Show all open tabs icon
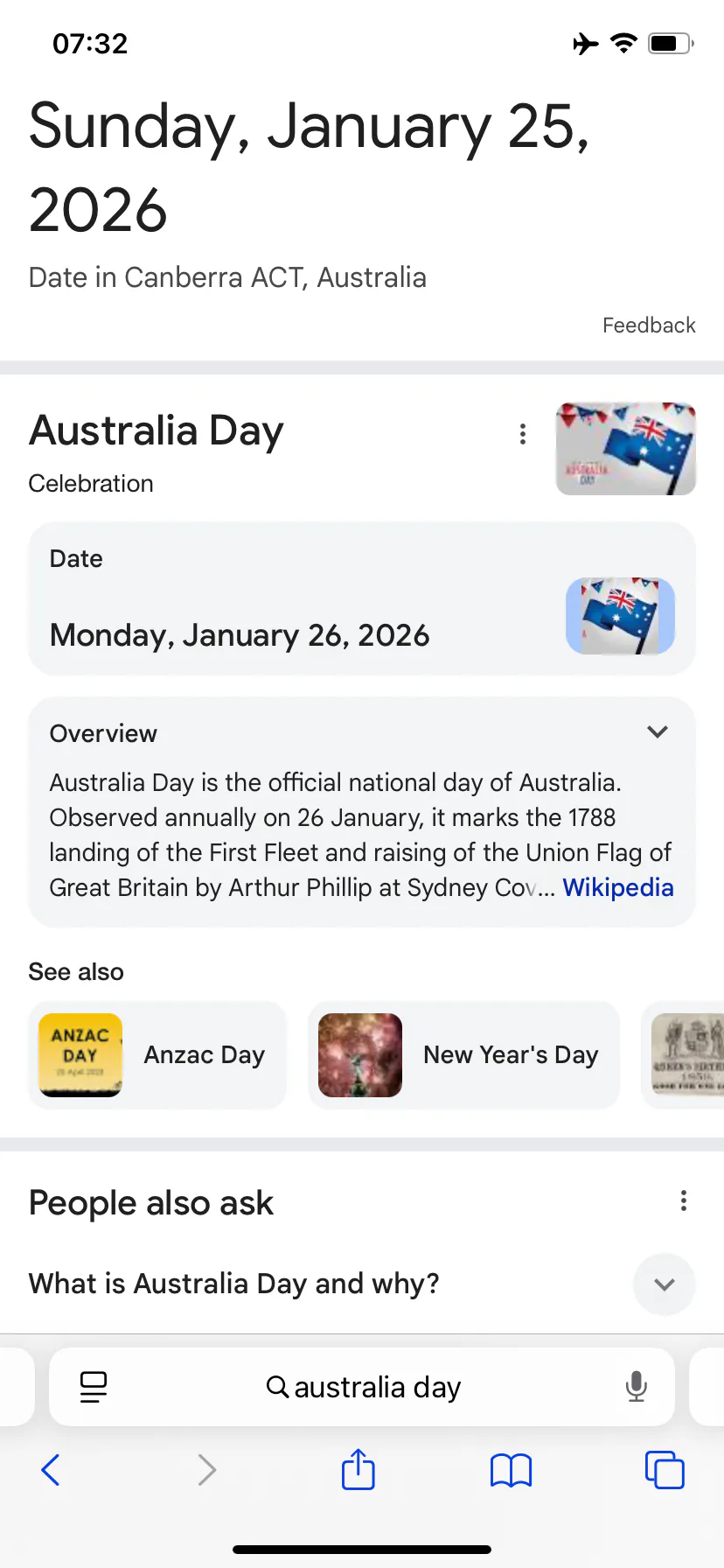 coord(665,1470)
